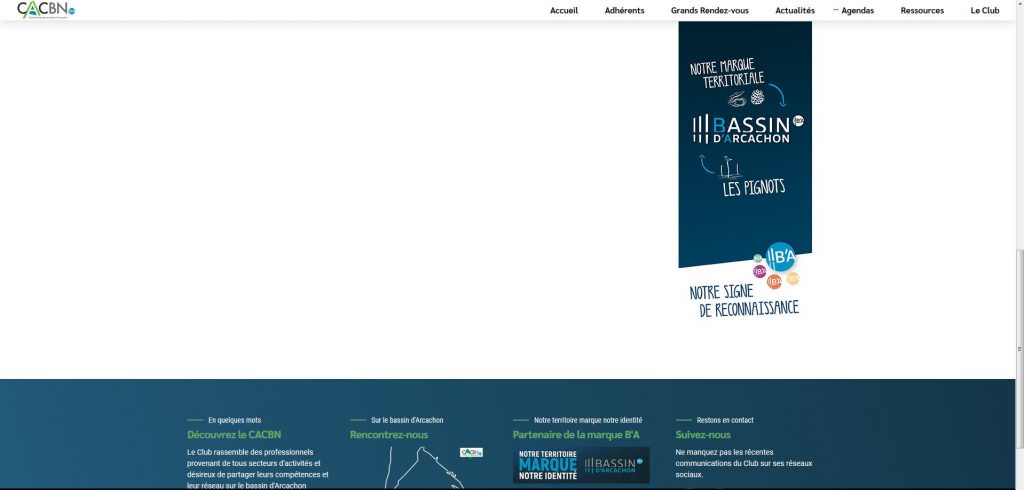Viewport: 1024px width, 490px height.
Task: Open the Agendas menu item
Action: click(857, 10)
